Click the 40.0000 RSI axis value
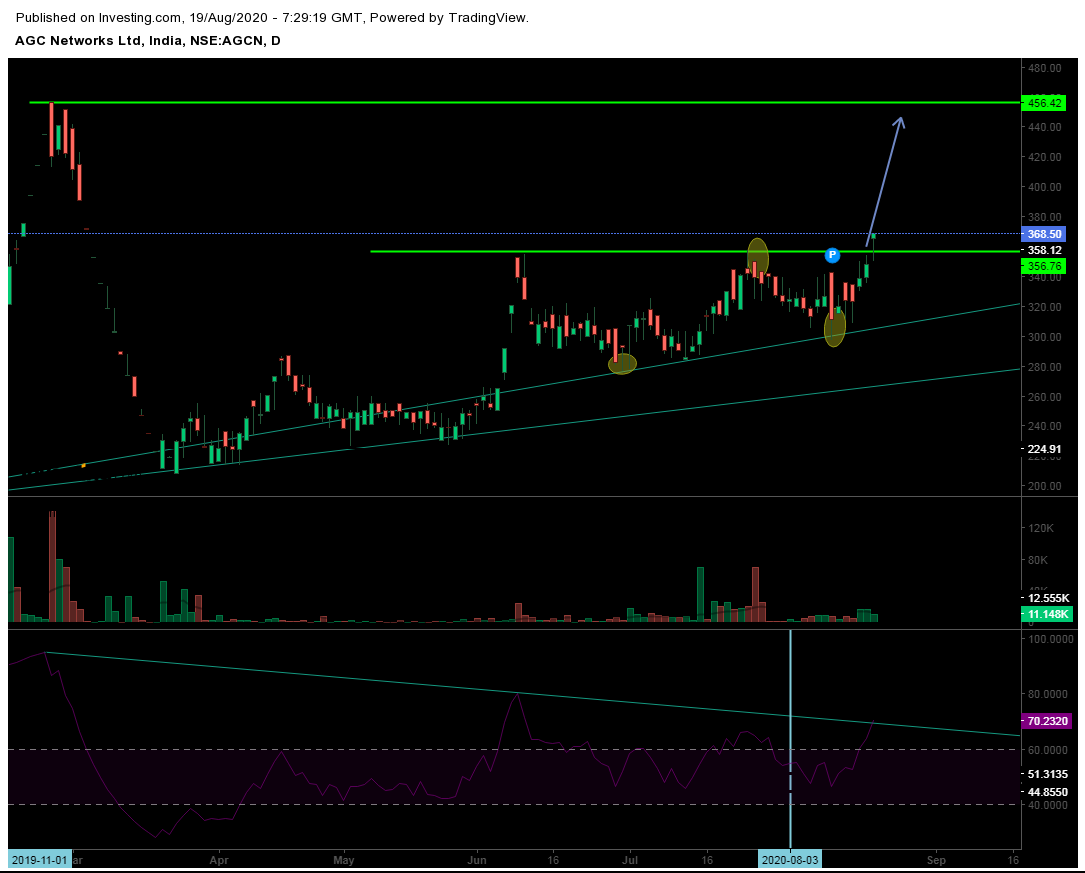Screen dimensions: 1085x873 (x=1048, y=805)
